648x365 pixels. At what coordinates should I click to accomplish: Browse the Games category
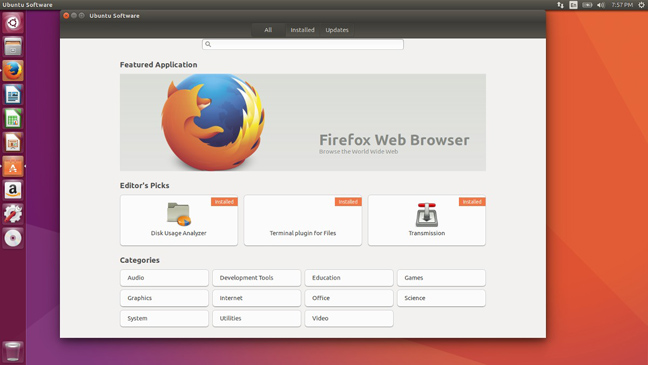441,278
